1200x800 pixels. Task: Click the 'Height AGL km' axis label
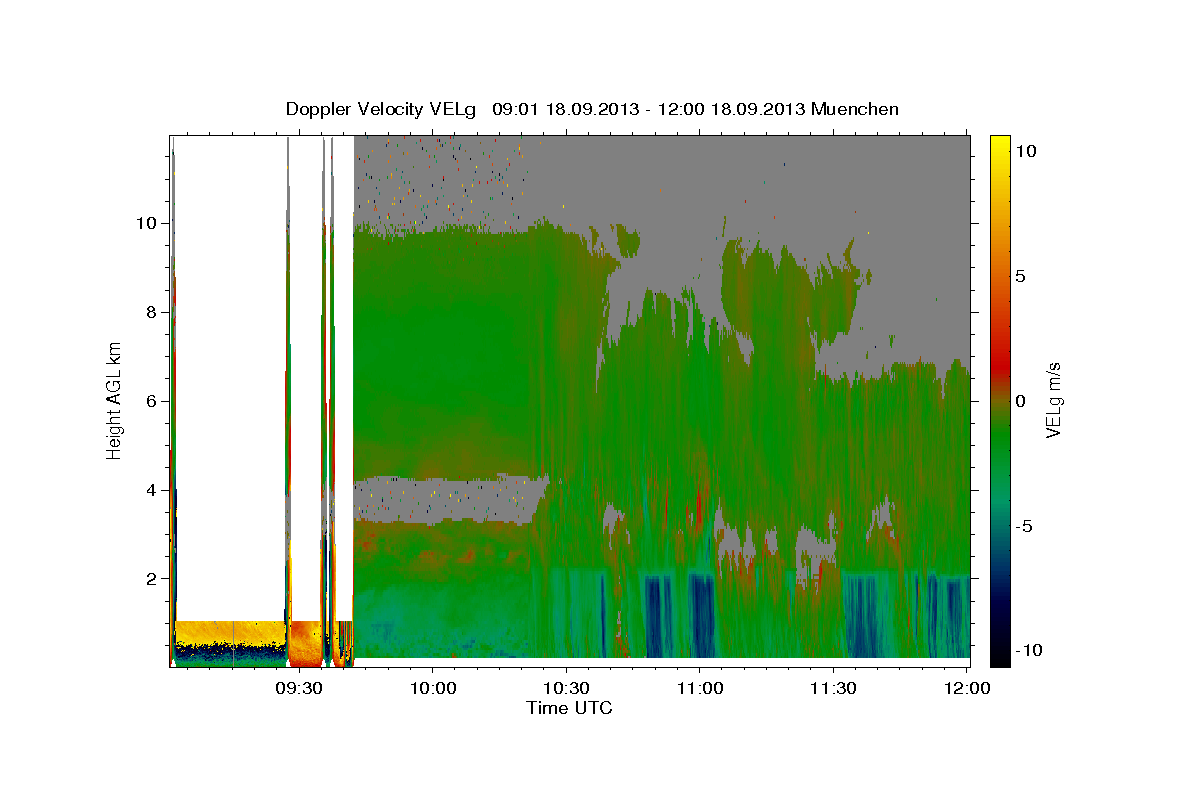115,400
